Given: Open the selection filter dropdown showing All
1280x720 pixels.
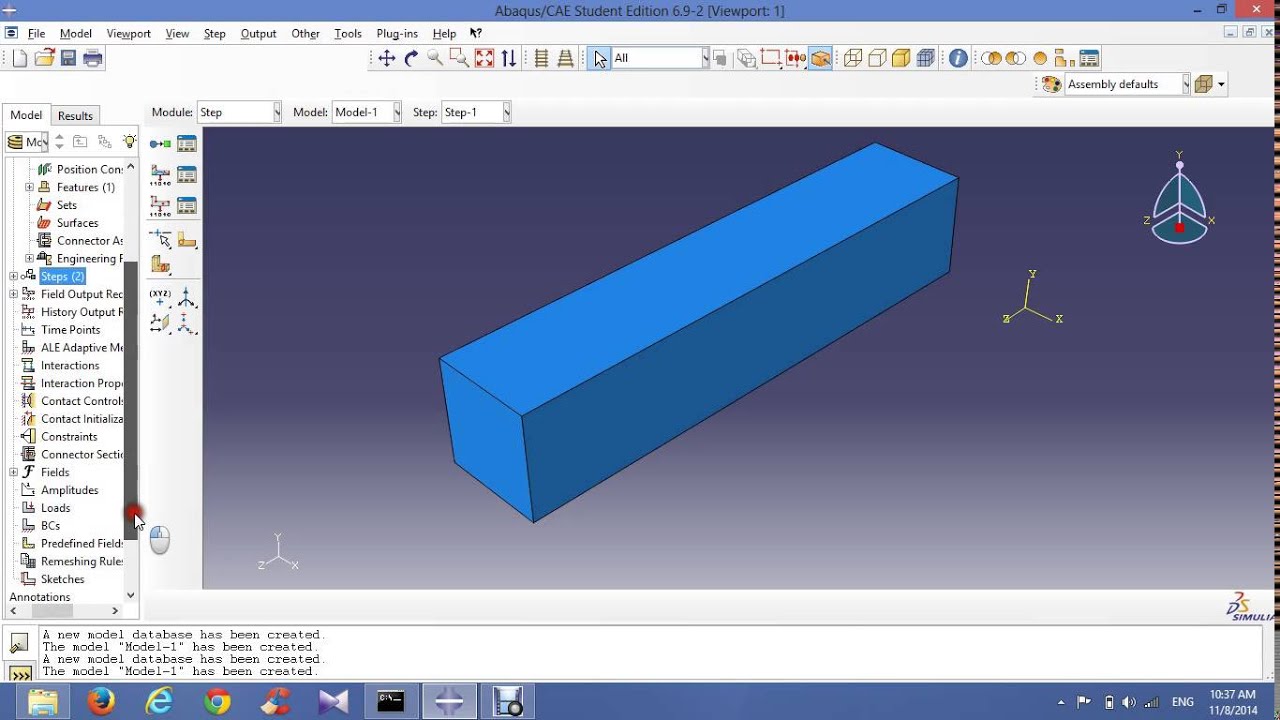Looking at the screenshot, I should point(660,58).
